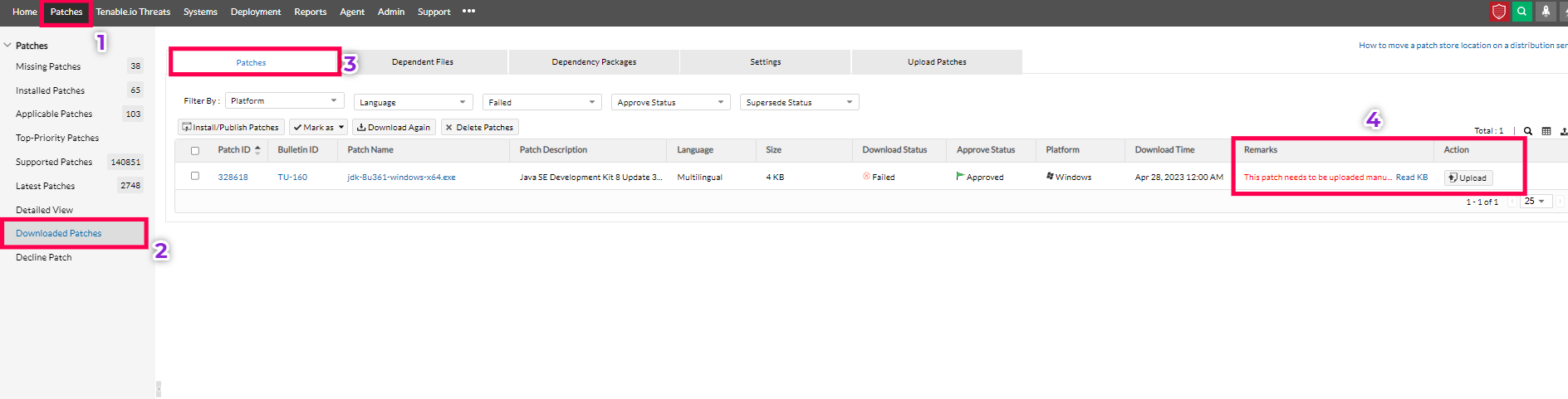Select Detailed View in sidebar
The height and width of the screenshot is (399, 1568).
44,210
